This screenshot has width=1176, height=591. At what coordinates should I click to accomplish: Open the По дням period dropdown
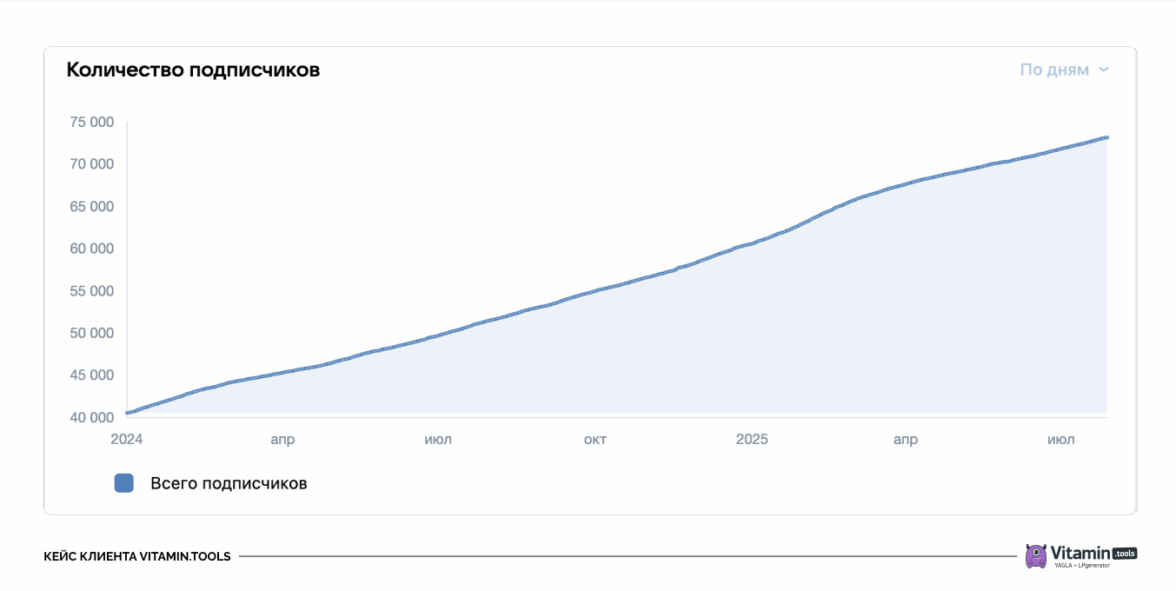pyautogui.click(x=1054, y=70)
